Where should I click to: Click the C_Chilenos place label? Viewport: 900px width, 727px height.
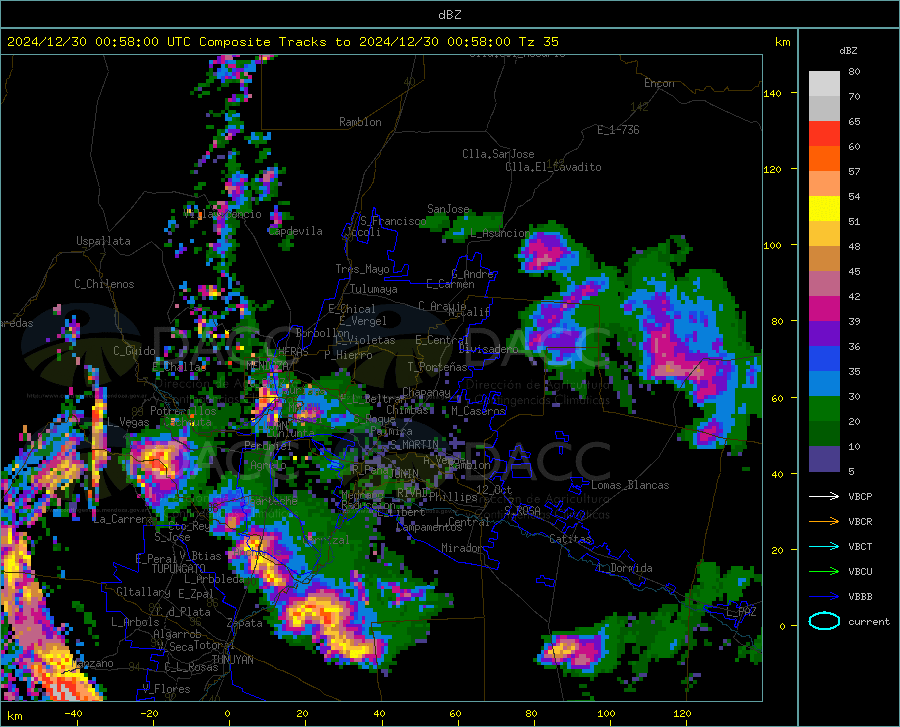point(104,284)
